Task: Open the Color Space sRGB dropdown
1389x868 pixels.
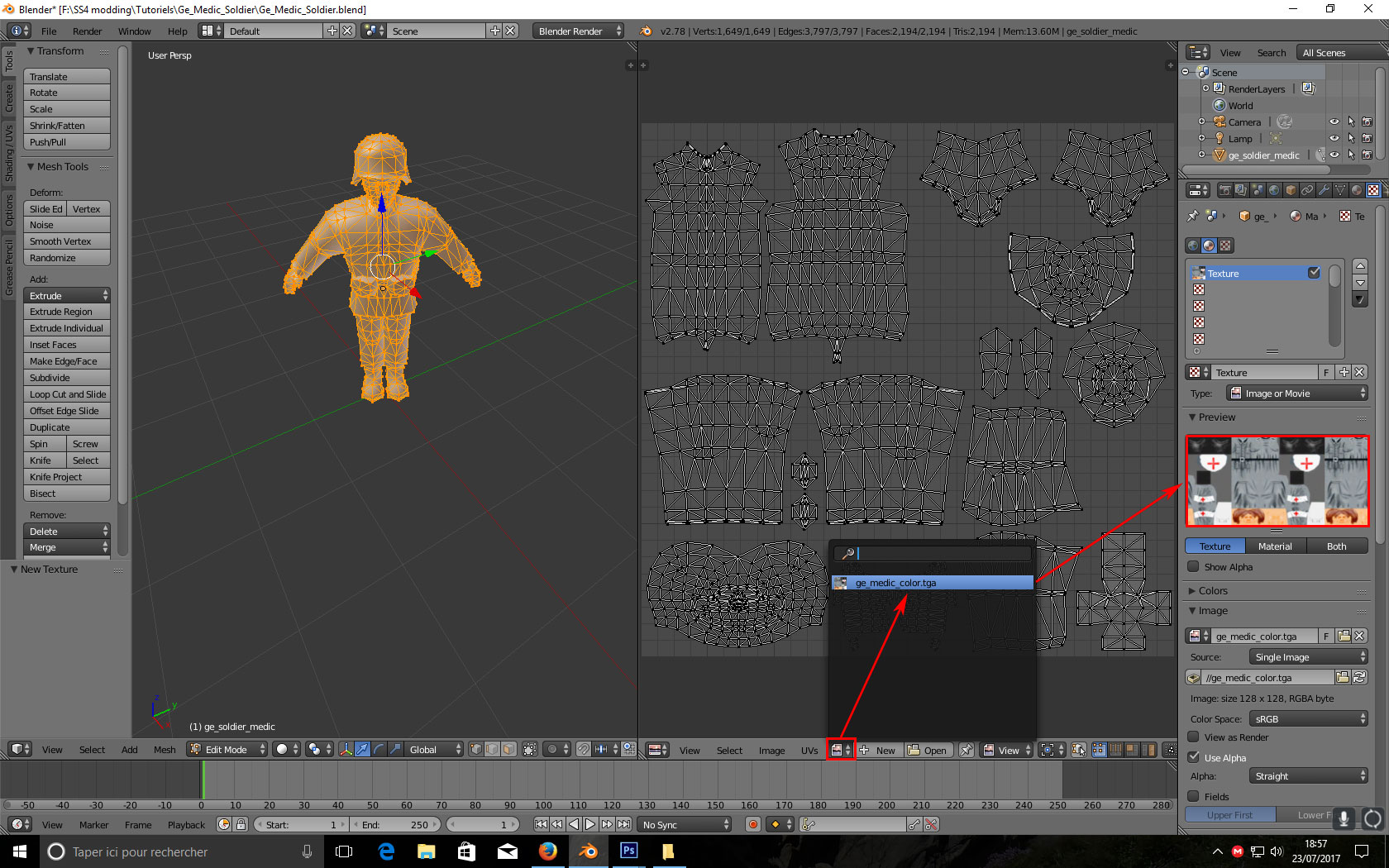Action: (1308, 718)
